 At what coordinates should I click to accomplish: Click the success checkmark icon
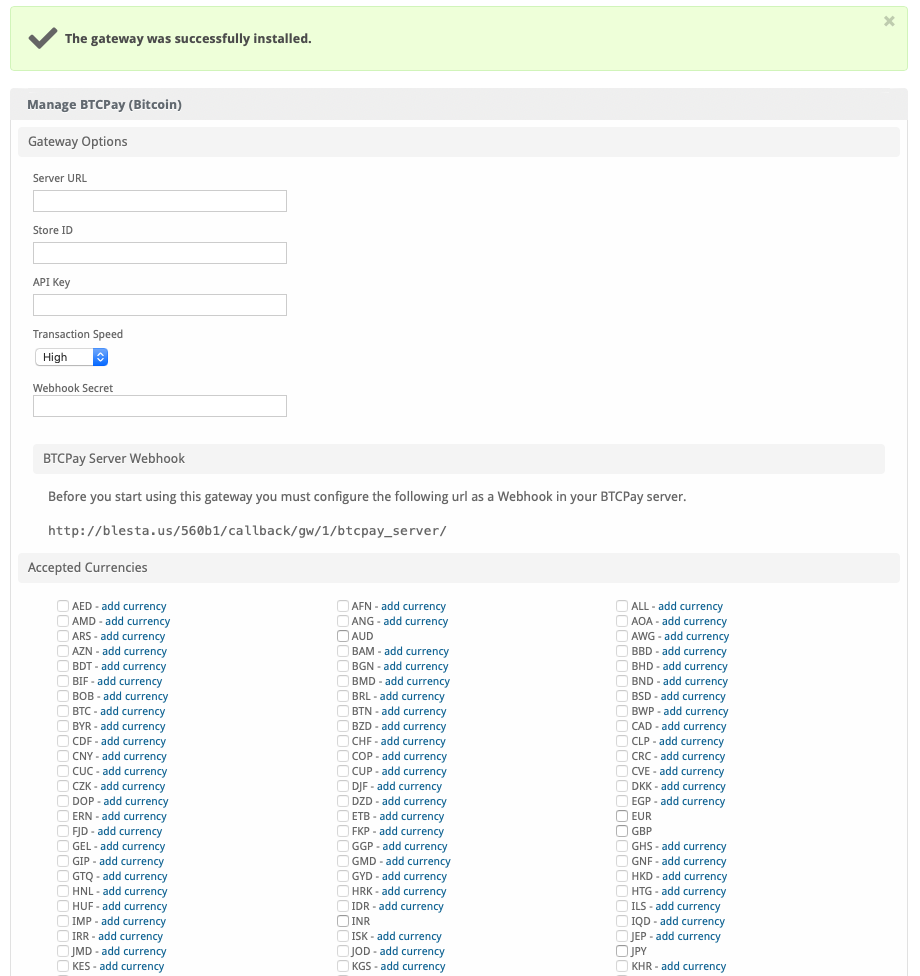coord(42,39)
